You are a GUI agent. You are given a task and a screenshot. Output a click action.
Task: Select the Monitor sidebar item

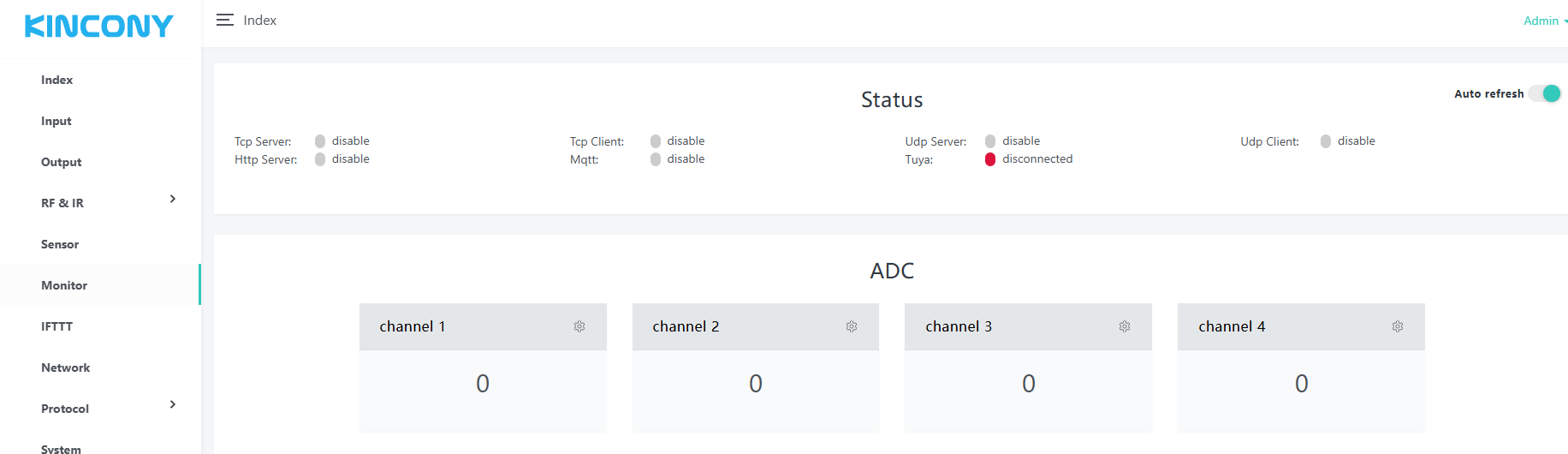pyautogui.click(x=64, y=285)
